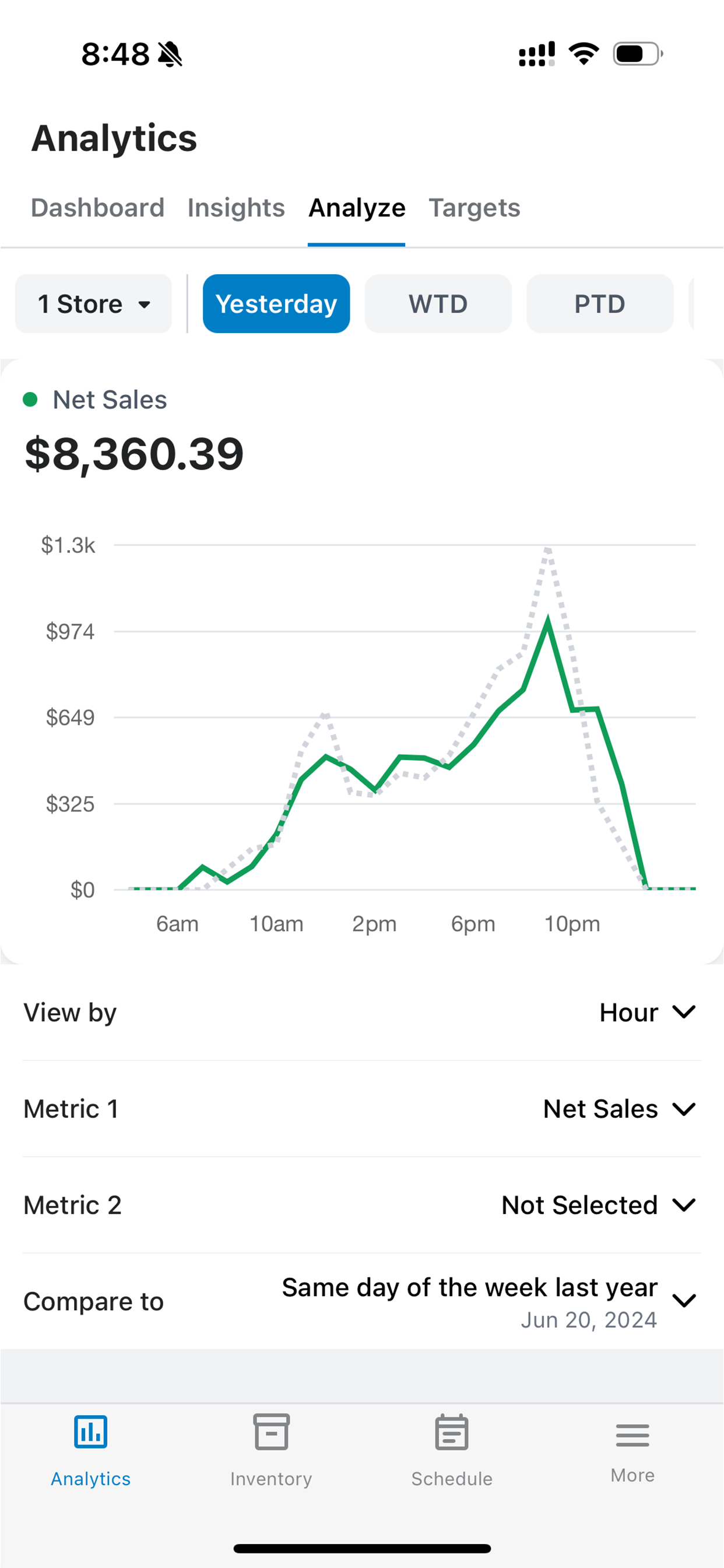Open the Insights tab
Viewport: 724px width, 1568px height.
(236, 208)
